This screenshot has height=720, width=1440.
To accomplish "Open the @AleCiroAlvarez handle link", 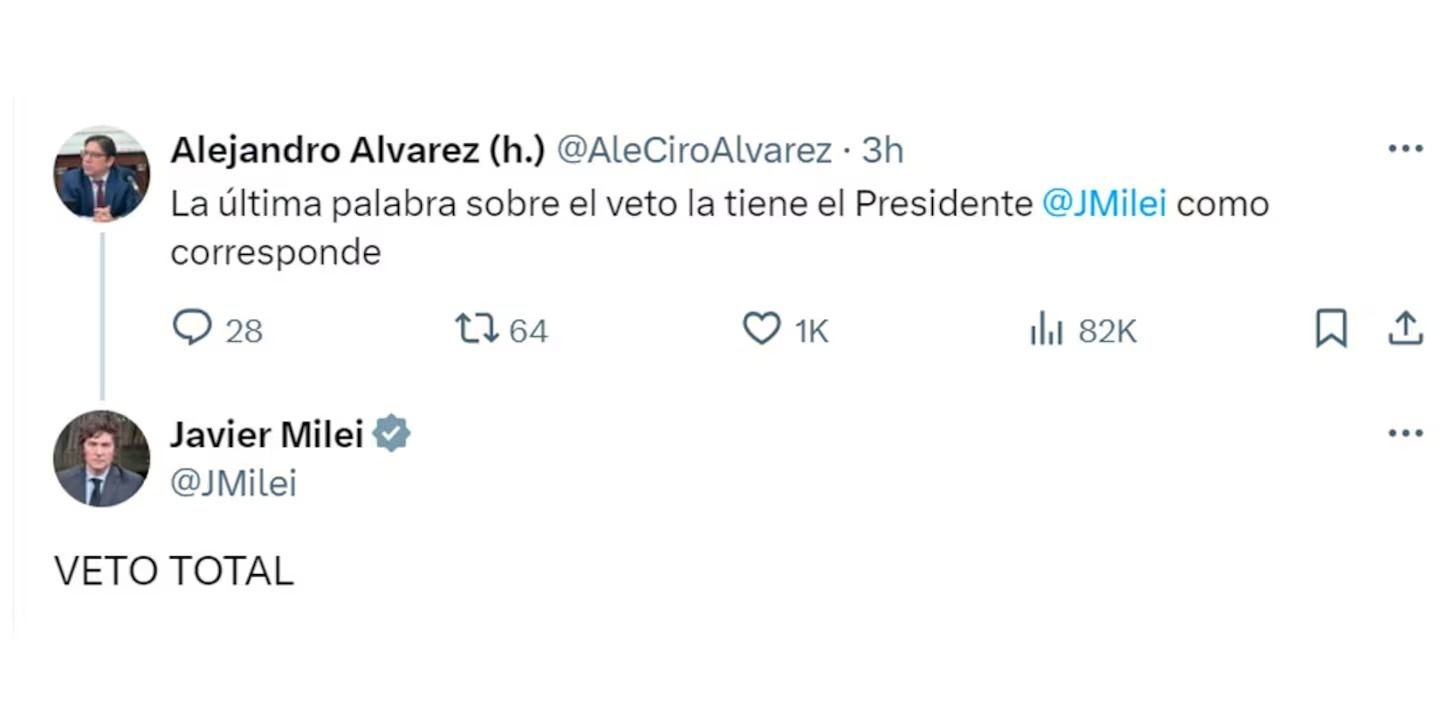I will pyautogui.click(x=693, y=150).
